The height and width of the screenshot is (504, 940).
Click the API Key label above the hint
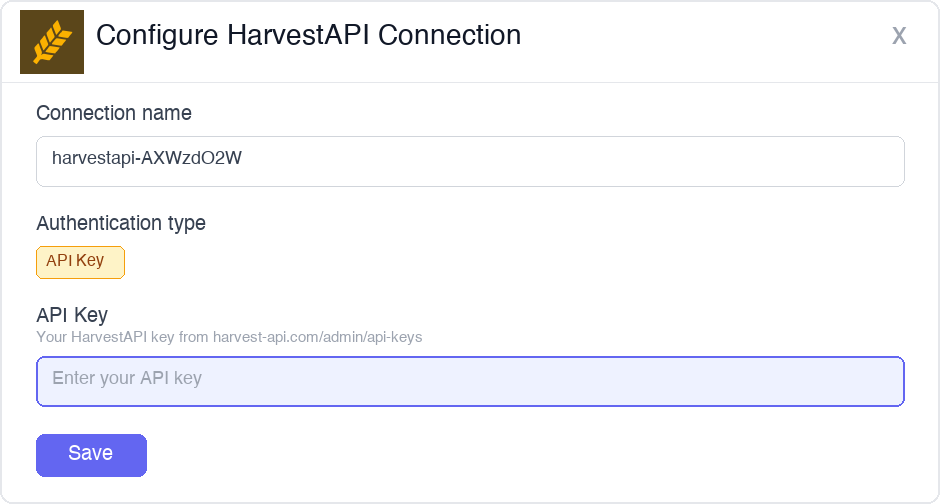(x=72, y=315)
